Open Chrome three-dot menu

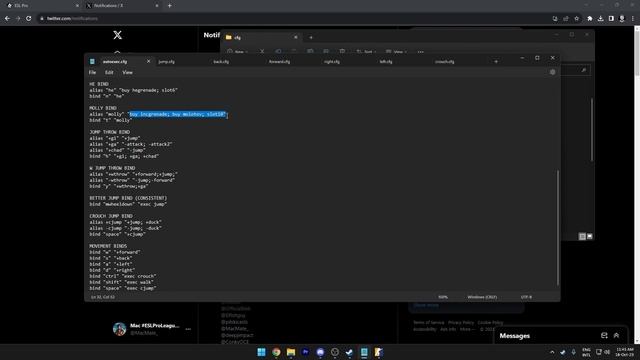[633, 18]
